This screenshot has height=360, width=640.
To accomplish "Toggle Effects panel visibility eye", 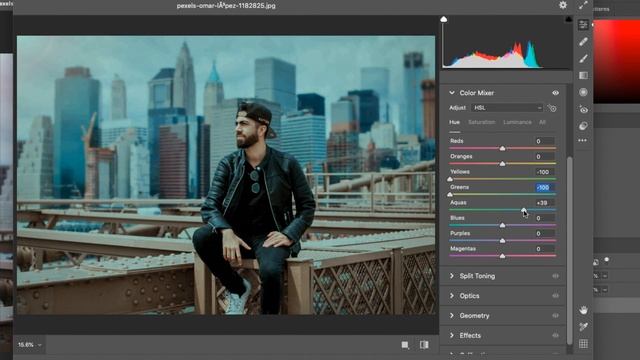I will pos(556,336).
